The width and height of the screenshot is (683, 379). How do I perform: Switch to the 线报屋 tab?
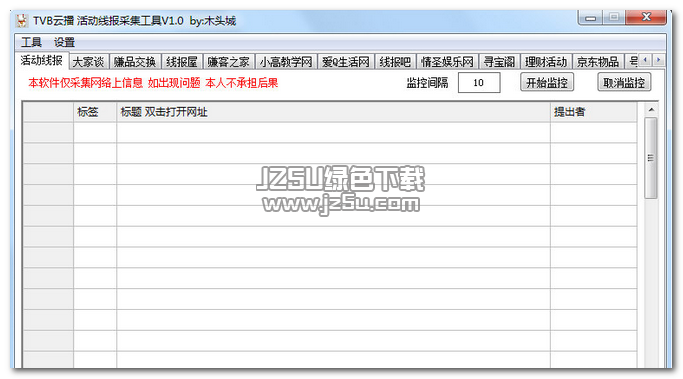tap(182, 62)
